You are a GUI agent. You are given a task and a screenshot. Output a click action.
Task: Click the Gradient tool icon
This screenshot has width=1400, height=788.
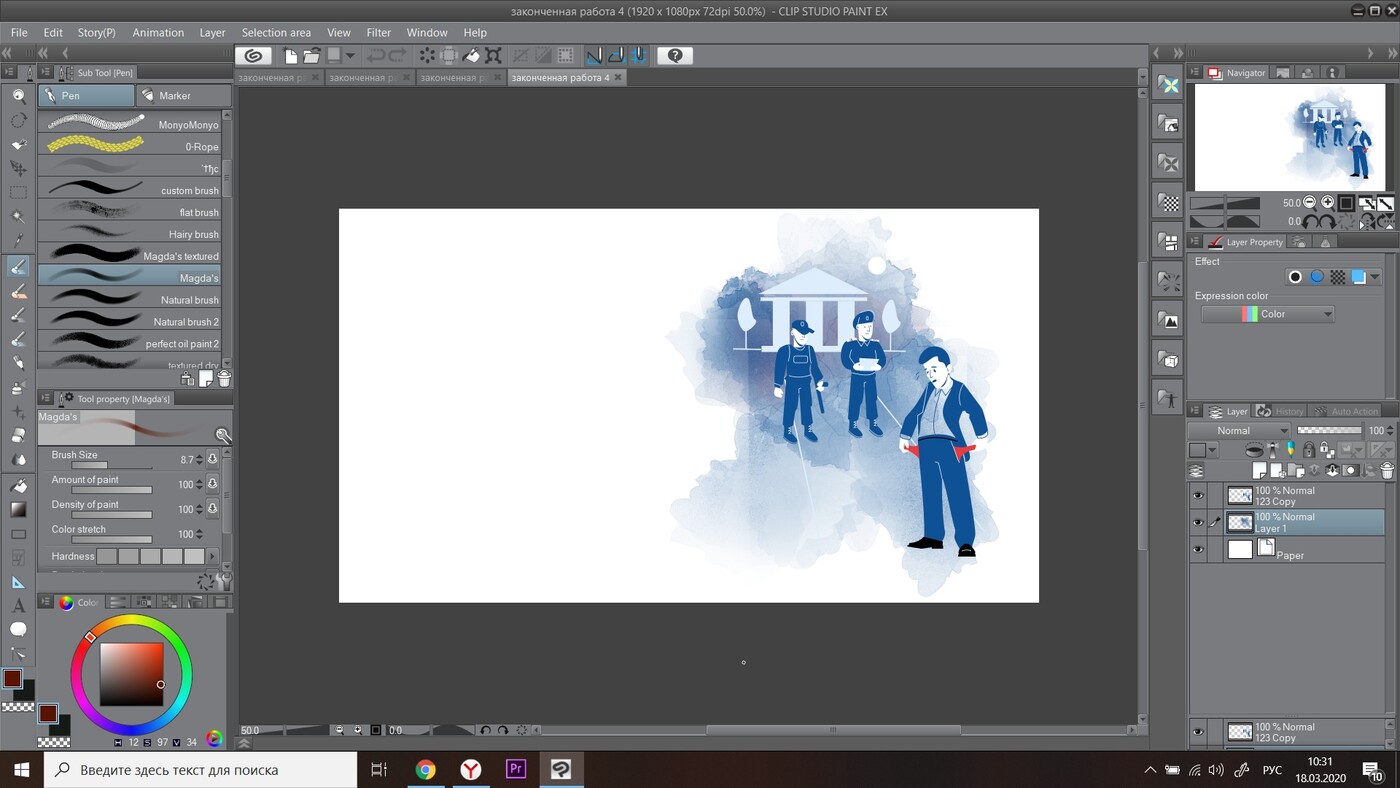pyautogui.click(x=18, y=509)
